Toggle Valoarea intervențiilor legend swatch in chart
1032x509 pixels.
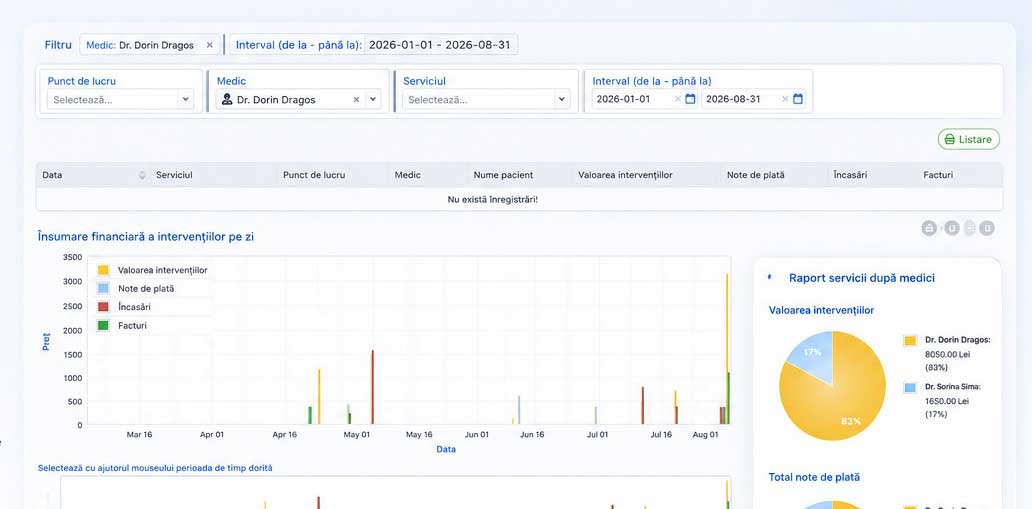103,270
